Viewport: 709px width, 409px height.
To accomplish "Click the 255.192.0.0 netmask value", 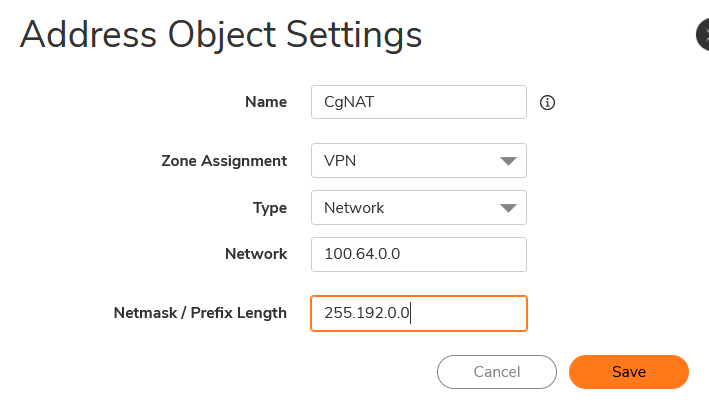I will [x=368, y=313].
